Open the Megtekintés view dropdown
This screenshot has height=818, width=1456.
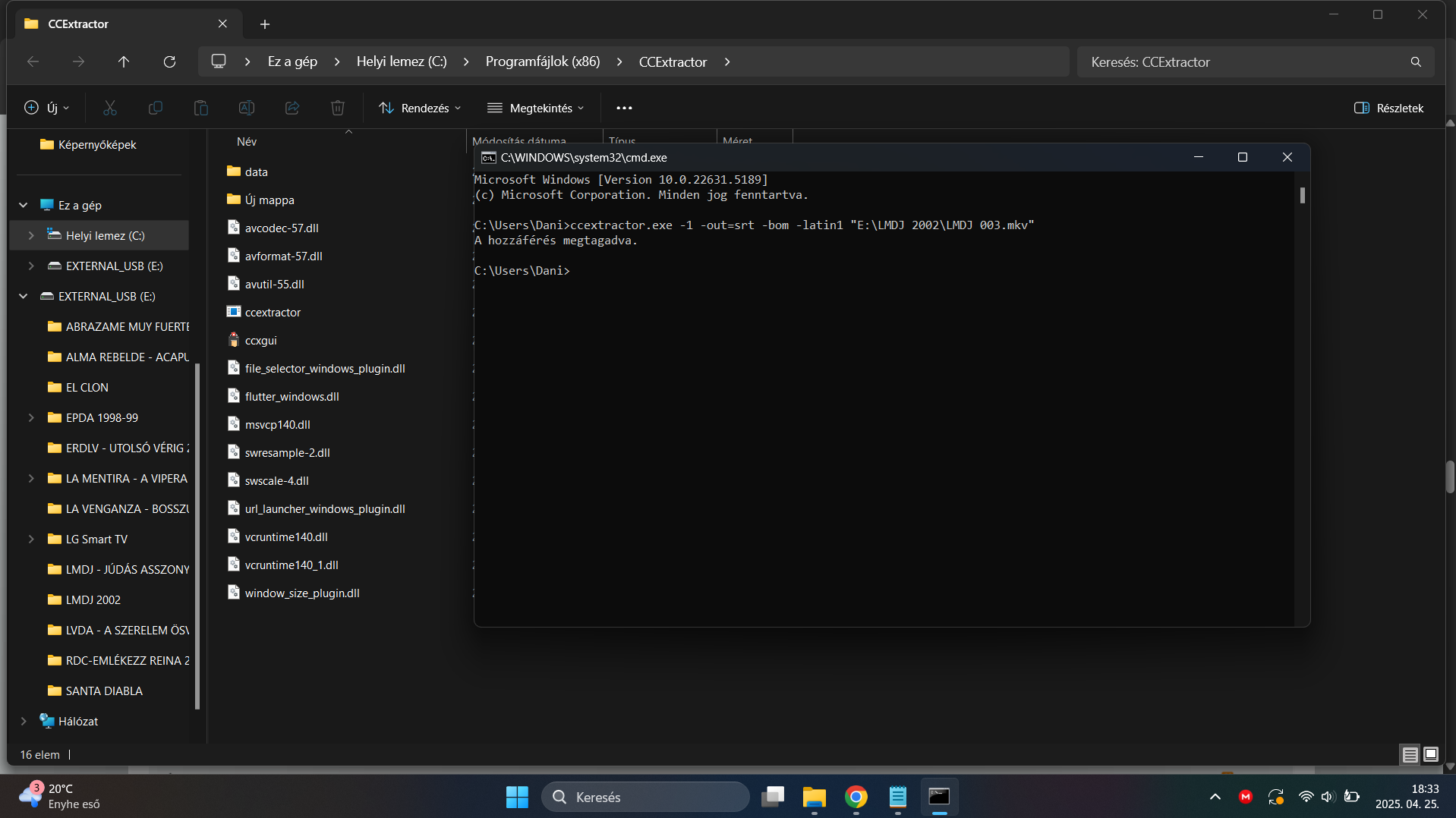(536, 108)
